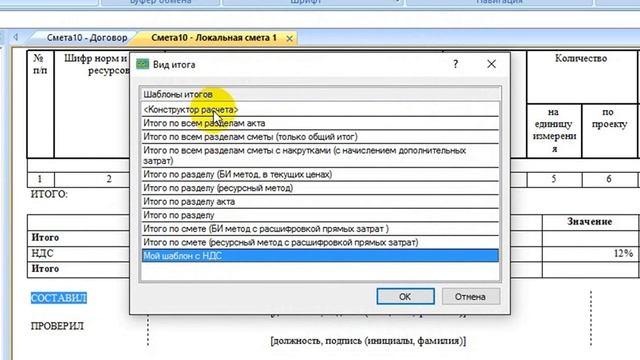
Task: Click the 'Шаблоны итогов' column header
Action: [320, 94]
